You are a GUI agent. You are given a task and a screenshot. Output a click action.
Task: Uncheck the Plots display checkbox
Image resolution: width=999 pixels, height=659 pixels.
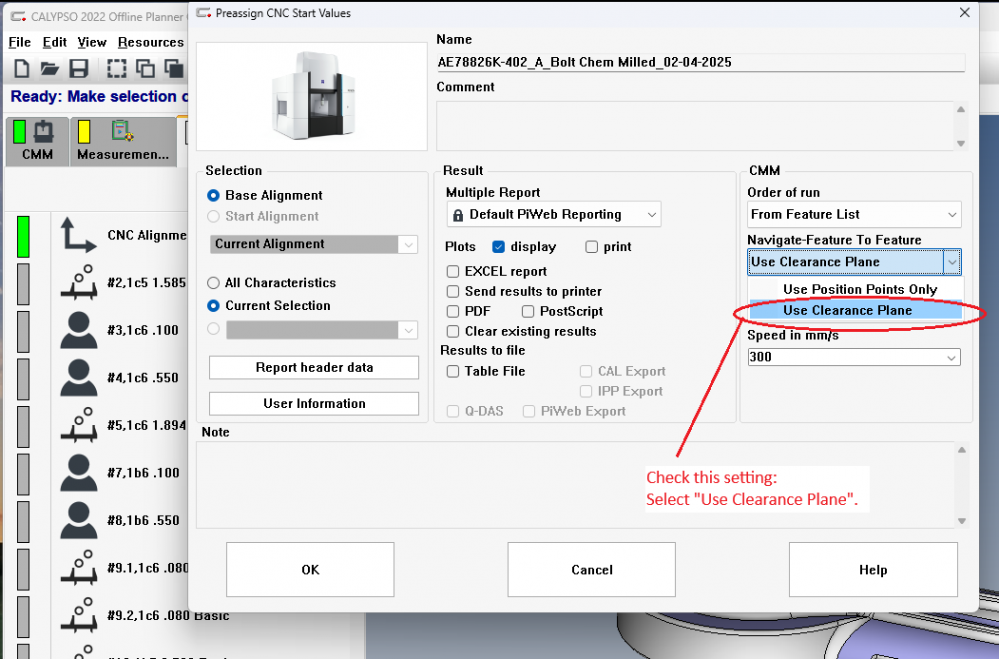(499, 247)
